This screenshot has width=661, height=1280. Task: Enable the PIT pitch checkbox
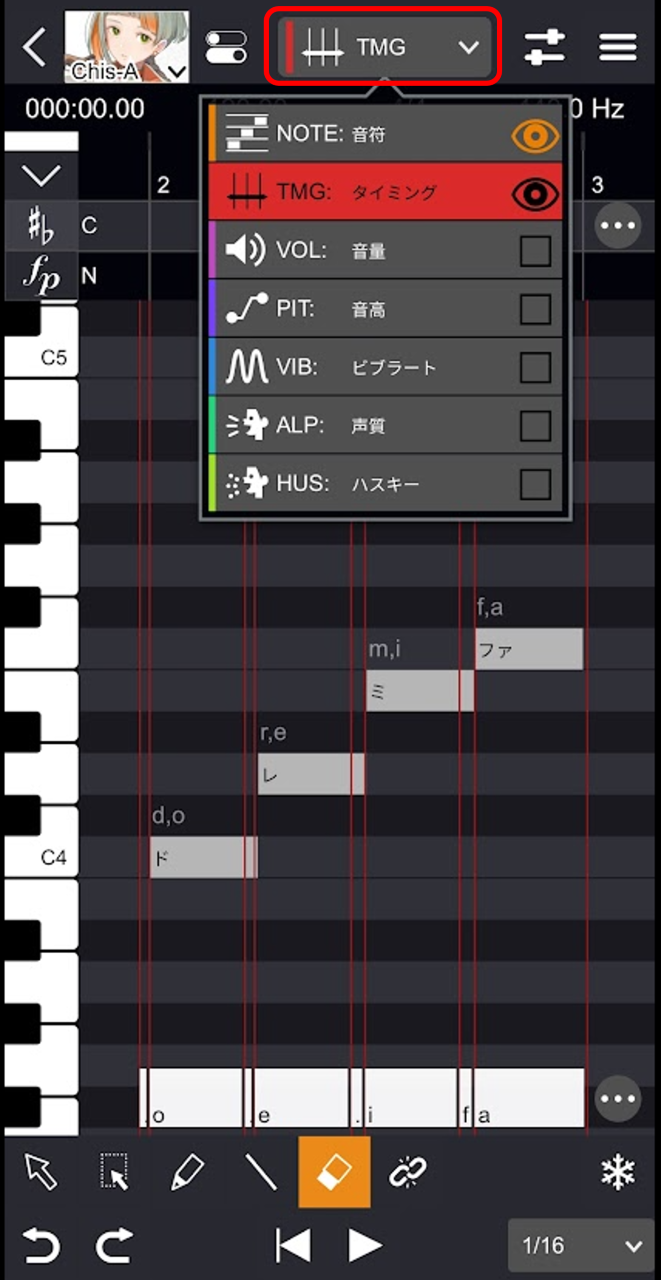click(535, 309)
